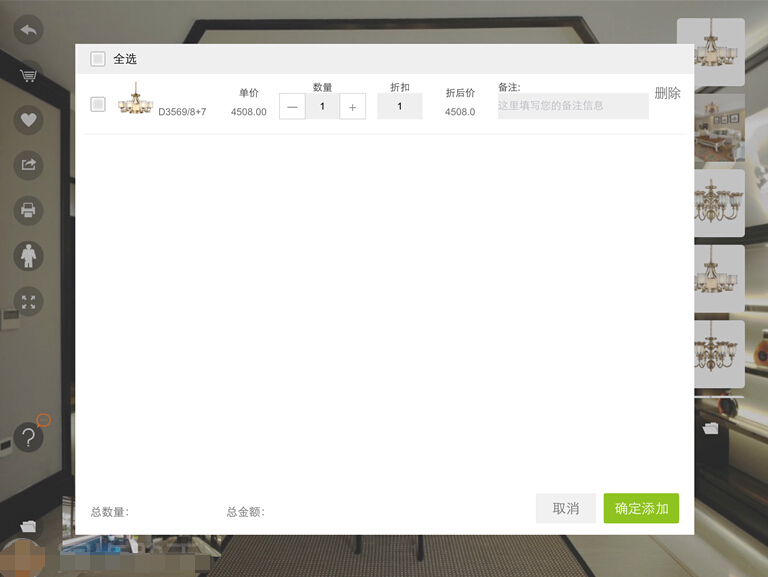Decrease quantity with the minus button

[292, 106]
